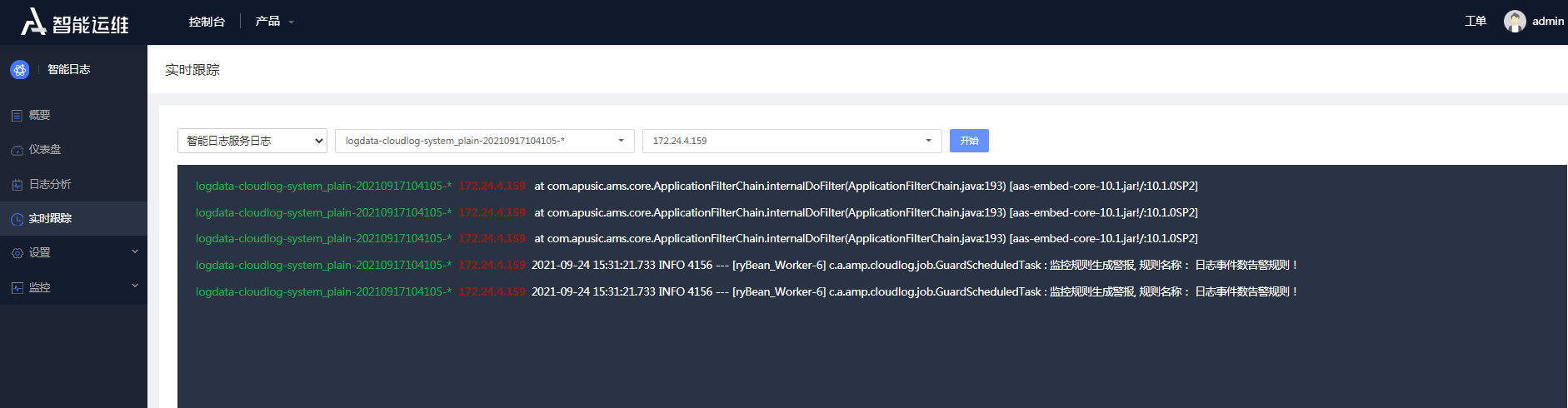Click the 智能运维 logo icon
The width and height of the screenshot is (1568, 408).
click(33, 22)
